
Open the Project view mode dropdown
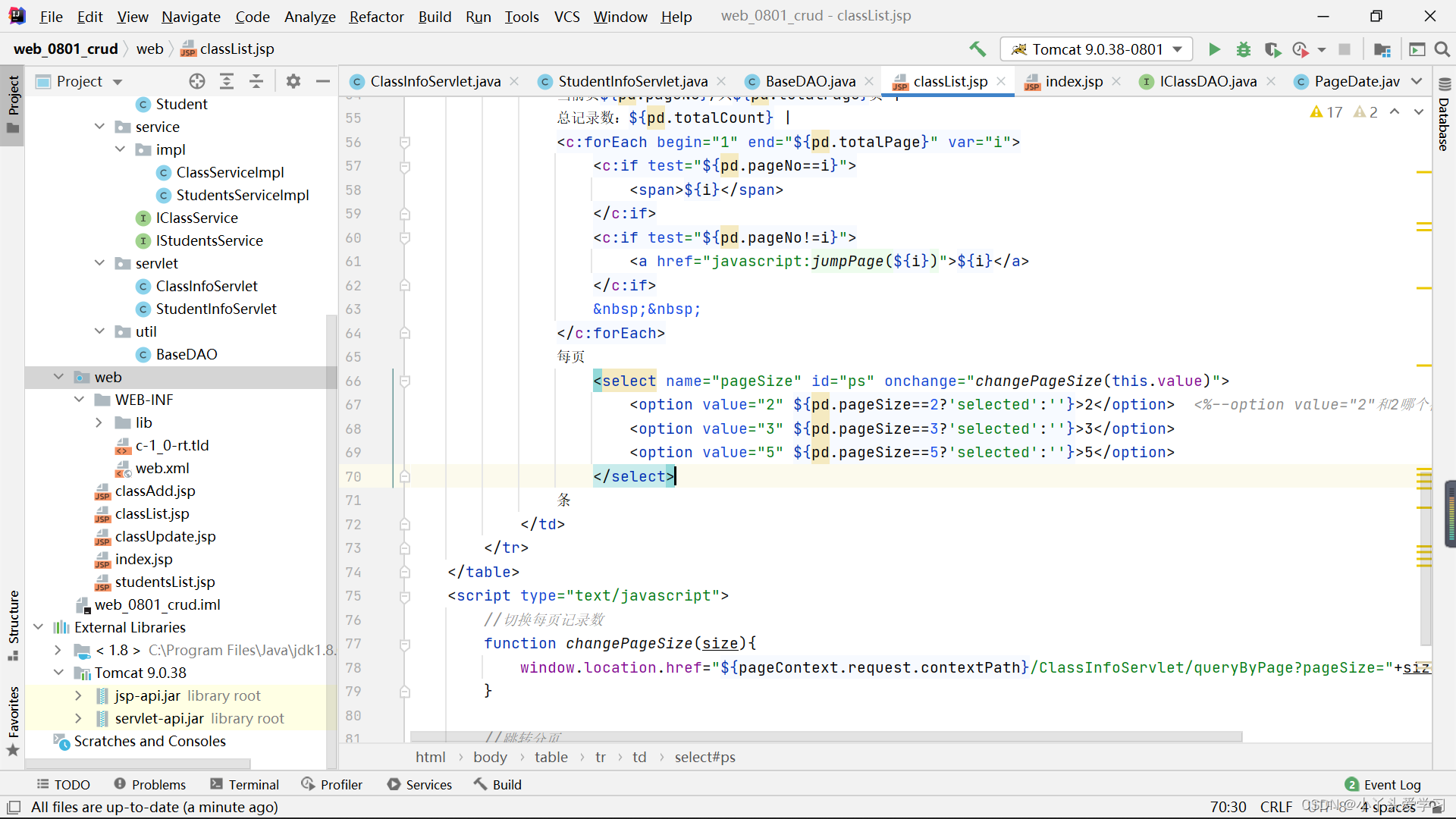[x=118, y=82]
